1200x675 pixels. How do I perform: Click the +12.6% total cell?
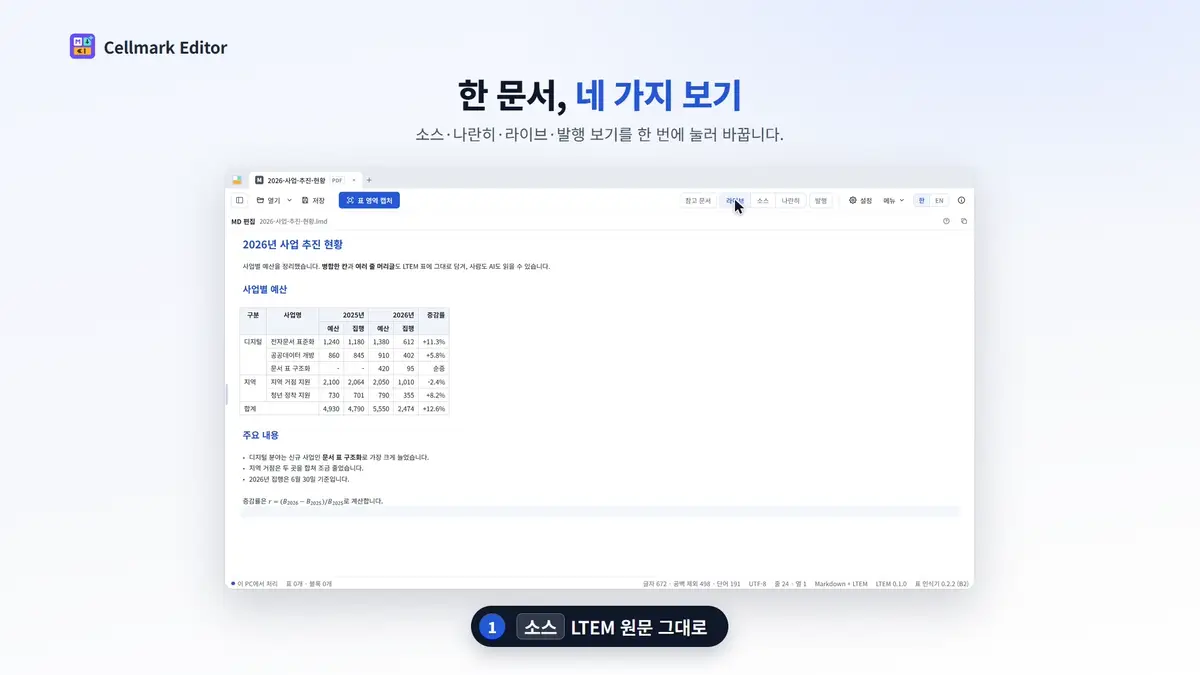tap(434, 409)
